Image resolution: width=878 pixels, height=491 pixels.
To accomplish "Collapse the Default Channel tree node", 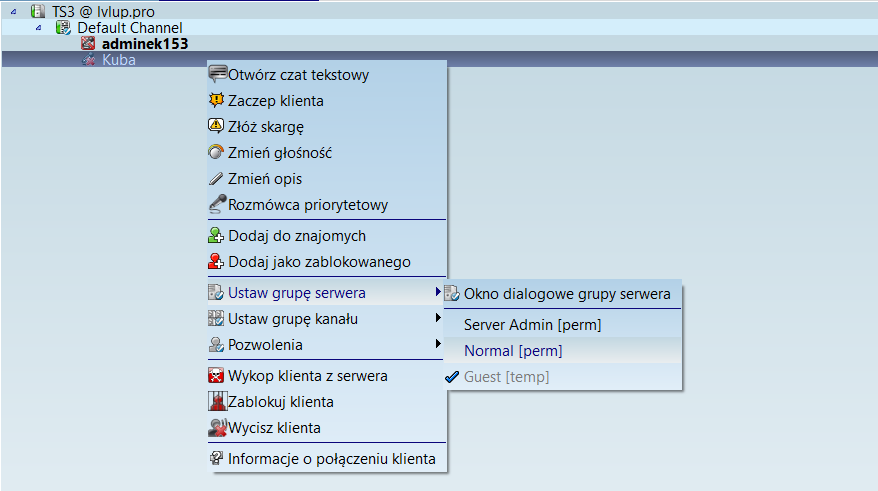I will coord(39,28).
